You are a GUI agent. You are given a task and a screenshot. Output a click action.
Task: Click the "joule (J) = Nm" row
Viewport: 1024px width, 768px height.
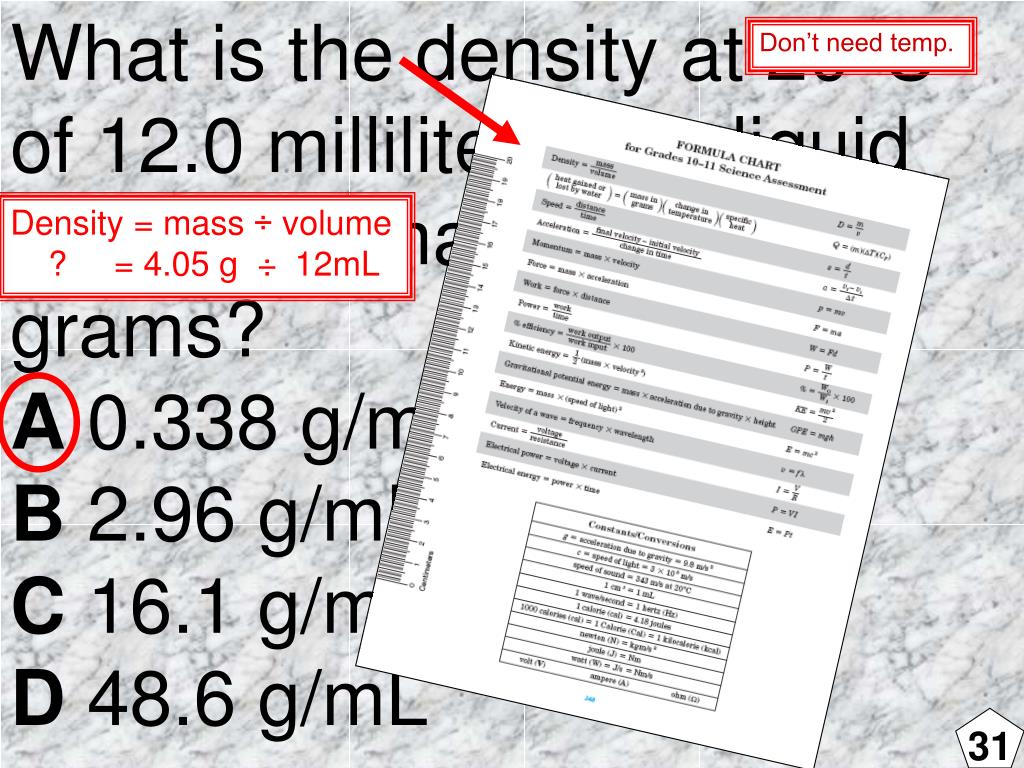tap(615, 654)
